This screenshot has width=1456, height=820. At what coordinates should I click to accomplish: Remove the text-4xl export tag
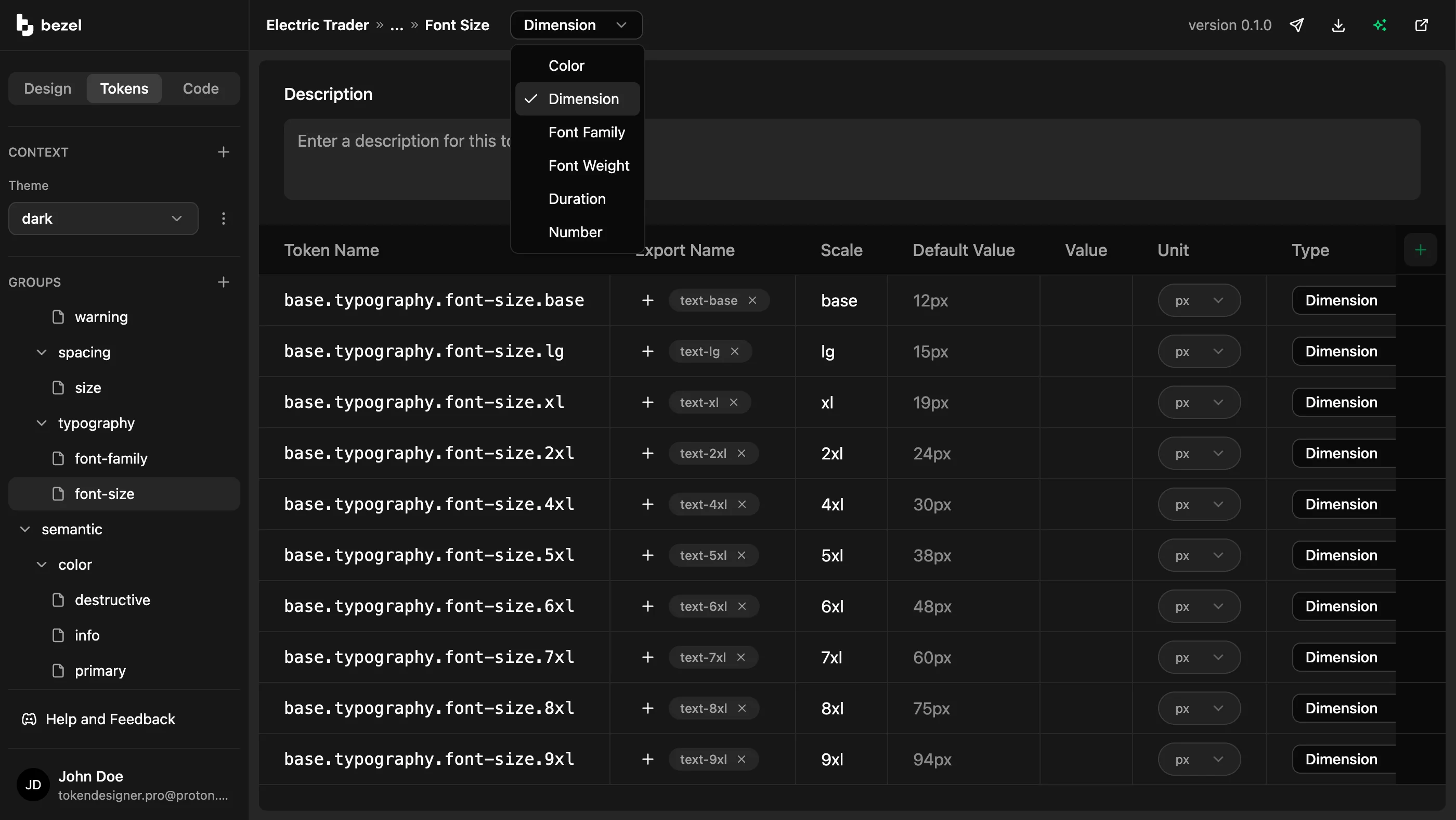pos(742,504)
